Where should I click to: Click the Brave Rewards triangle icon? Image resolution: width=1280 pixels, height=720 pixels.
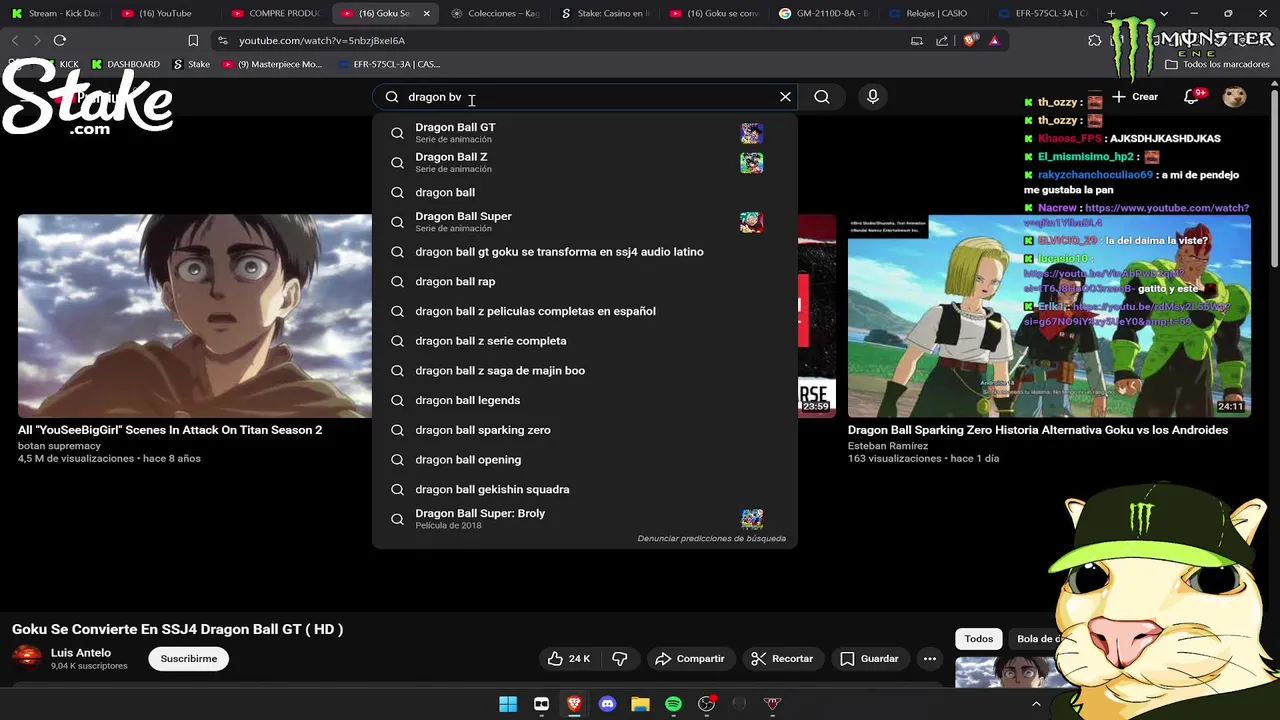point(994,40)
